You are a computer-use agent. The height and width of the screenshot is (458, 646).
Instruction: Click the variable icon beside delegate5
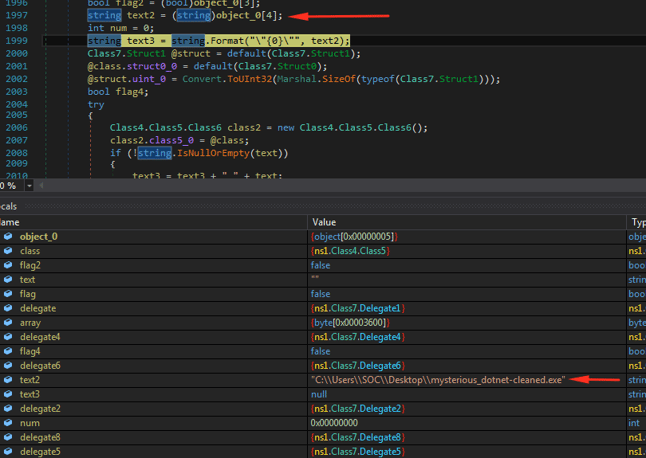(8, 451)
